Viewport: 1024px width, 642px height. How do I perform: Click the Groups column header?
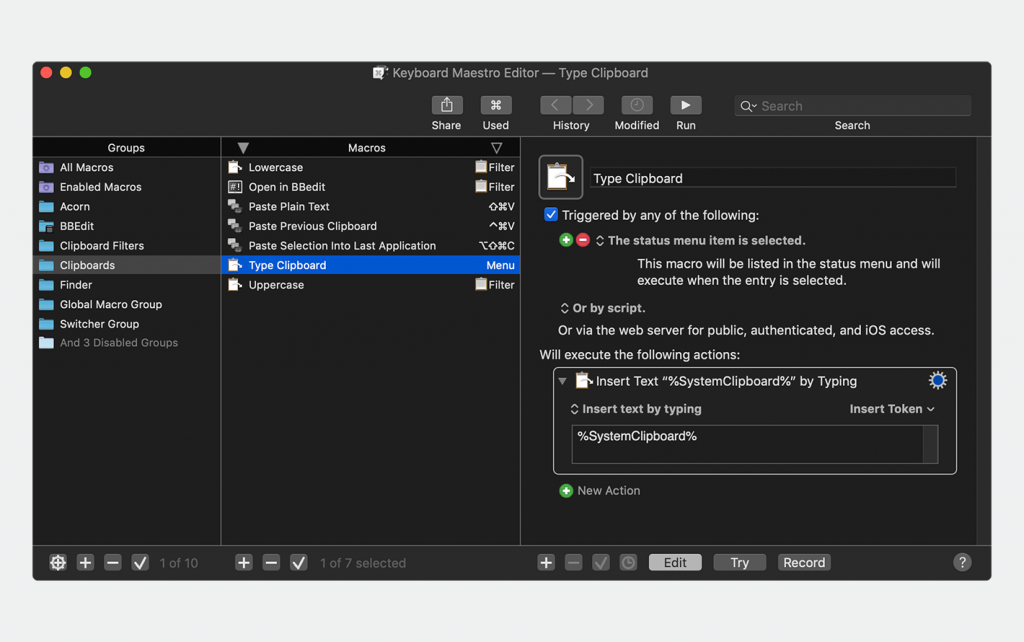[x=127, y=148]
